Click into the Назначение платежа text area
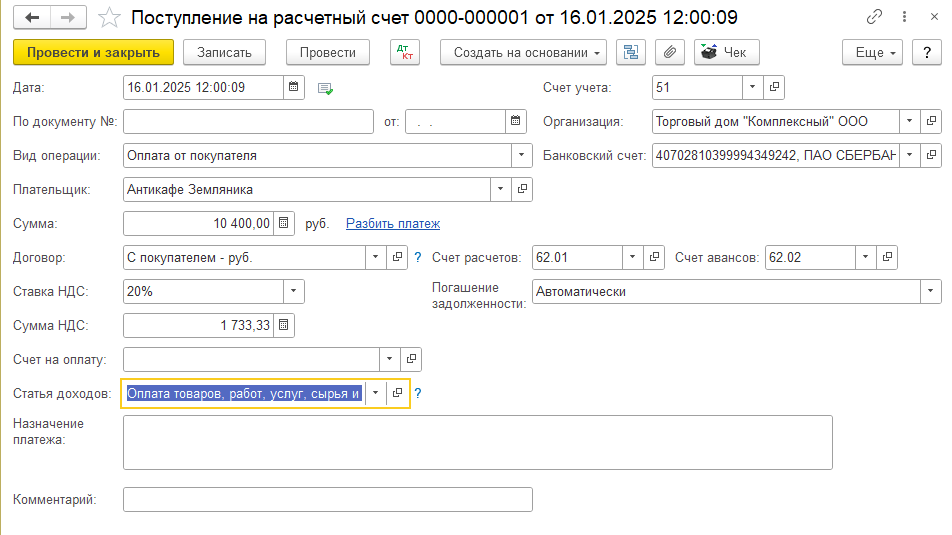Screen dimensions: 952x535 tap(478, 443)
